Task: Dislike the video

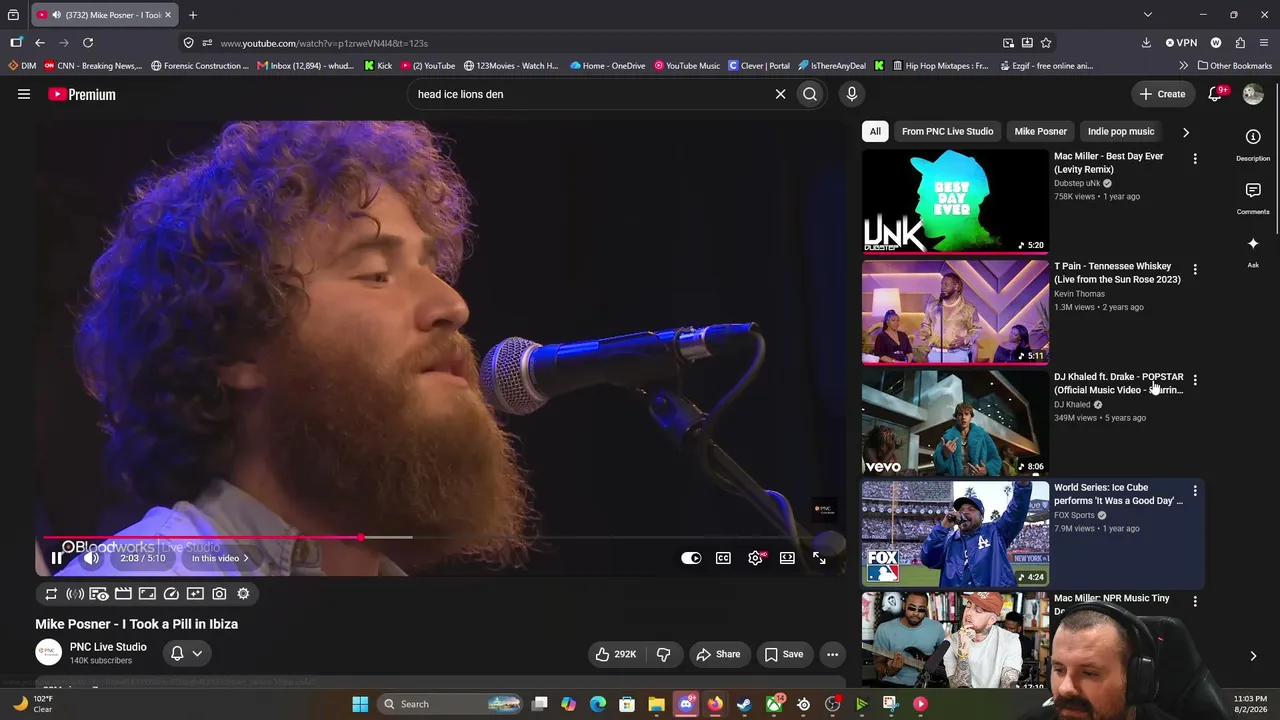Action: 663,654
